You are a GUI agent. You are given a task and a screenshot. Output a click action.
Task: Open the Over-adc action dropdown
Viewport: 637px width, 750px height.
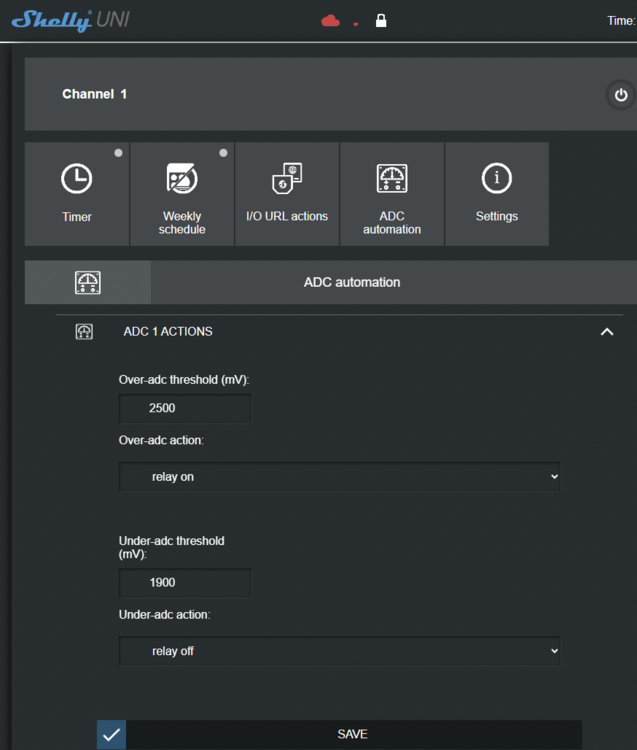(339, 477)
